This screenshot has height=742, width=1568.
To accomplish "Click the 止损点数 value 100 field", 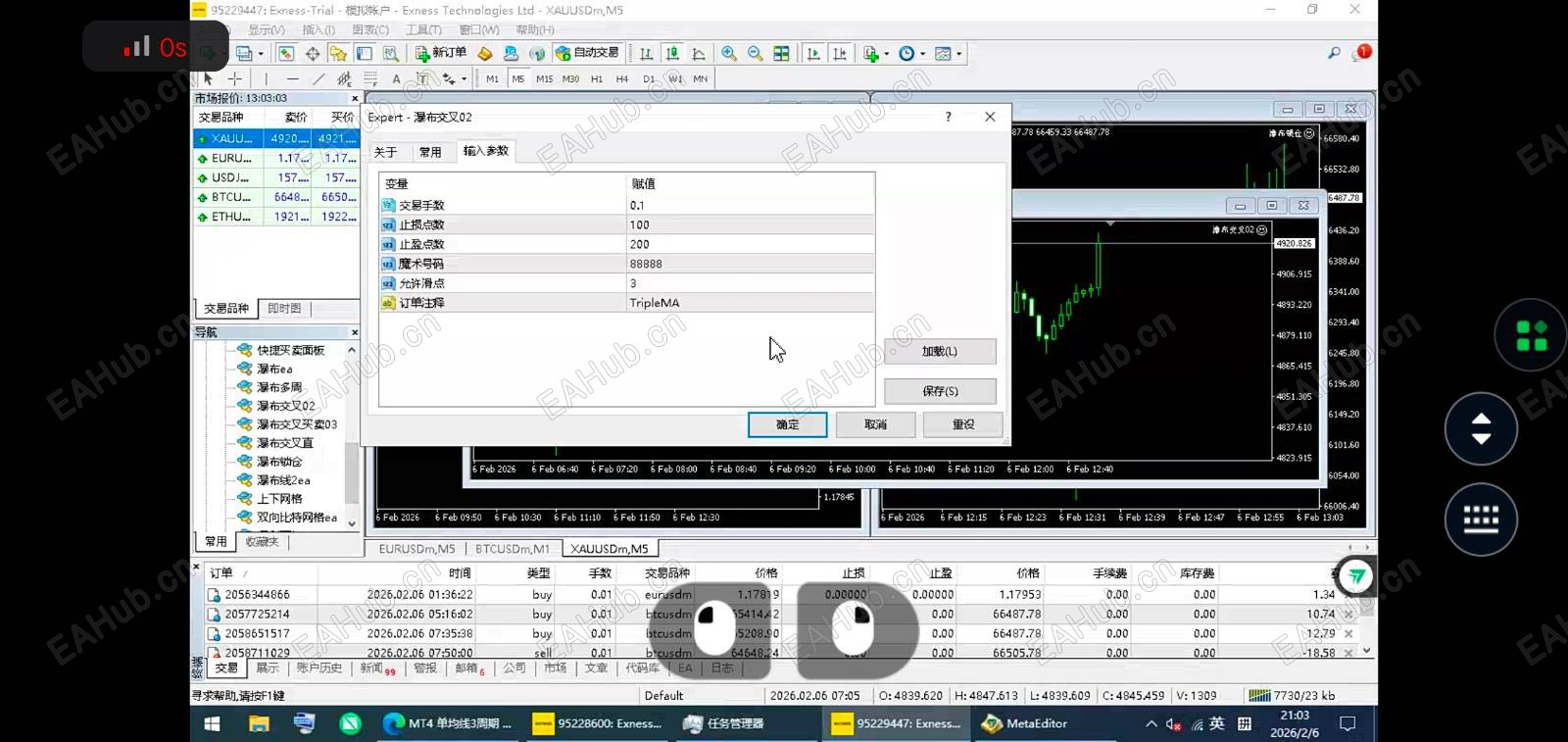I will click(751, 224).
